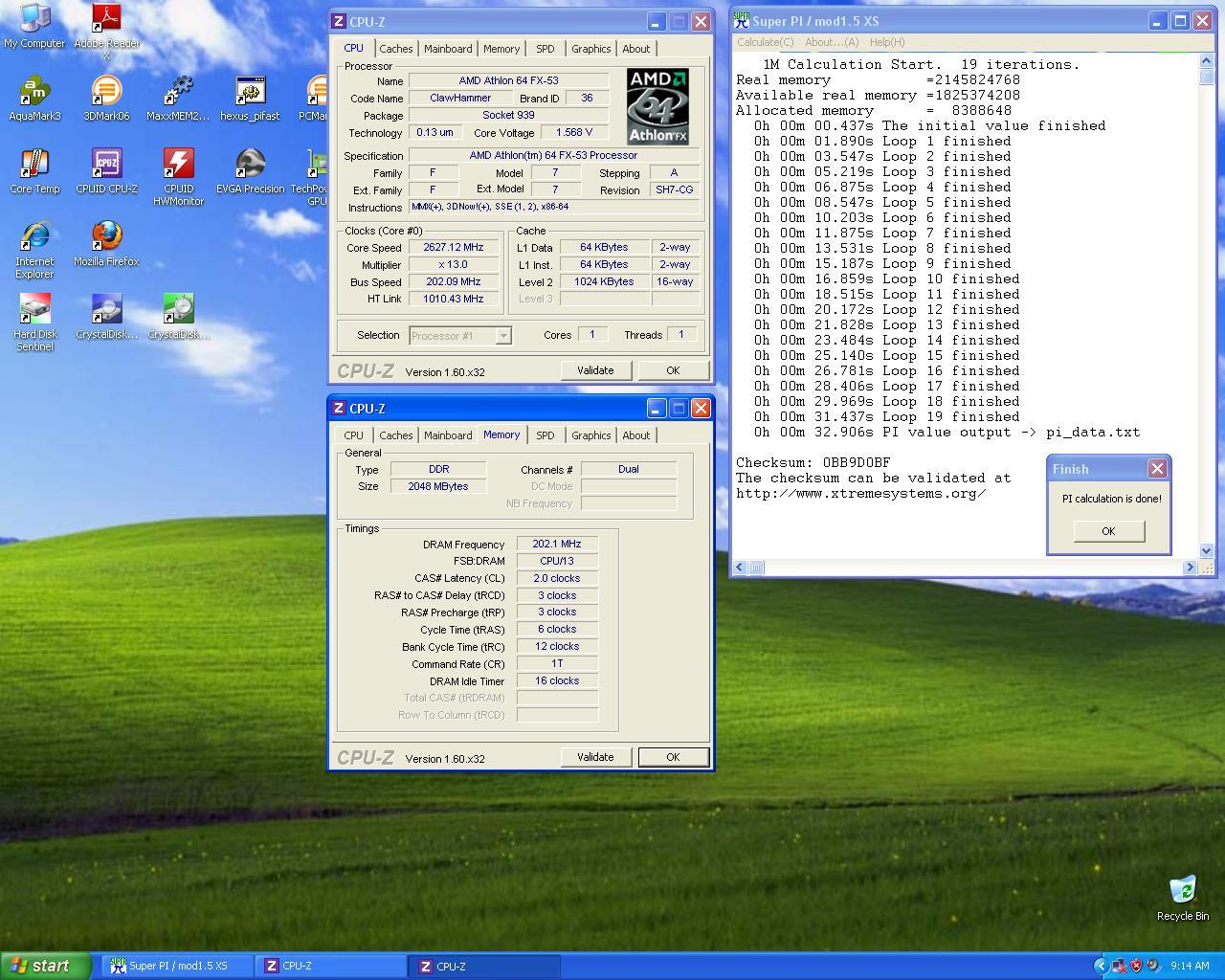The width and height of the screenshot is (1225, 980).
Task: Select second CPU-Z taskbar button
Action: pos(484,966)
